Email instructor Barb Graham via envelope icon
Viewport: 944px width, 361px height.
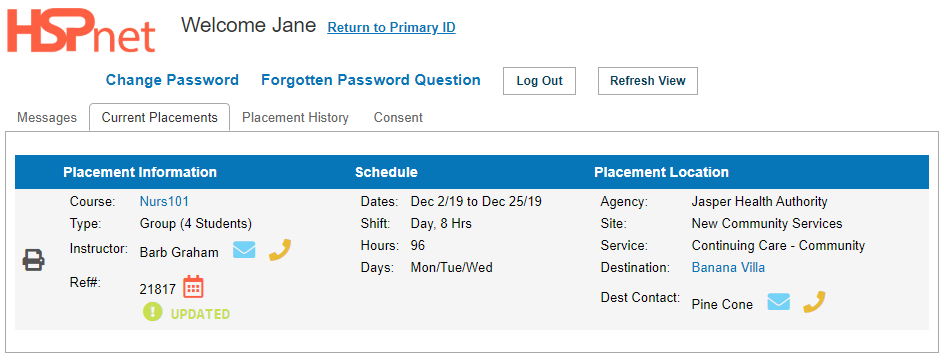[244, 250]
